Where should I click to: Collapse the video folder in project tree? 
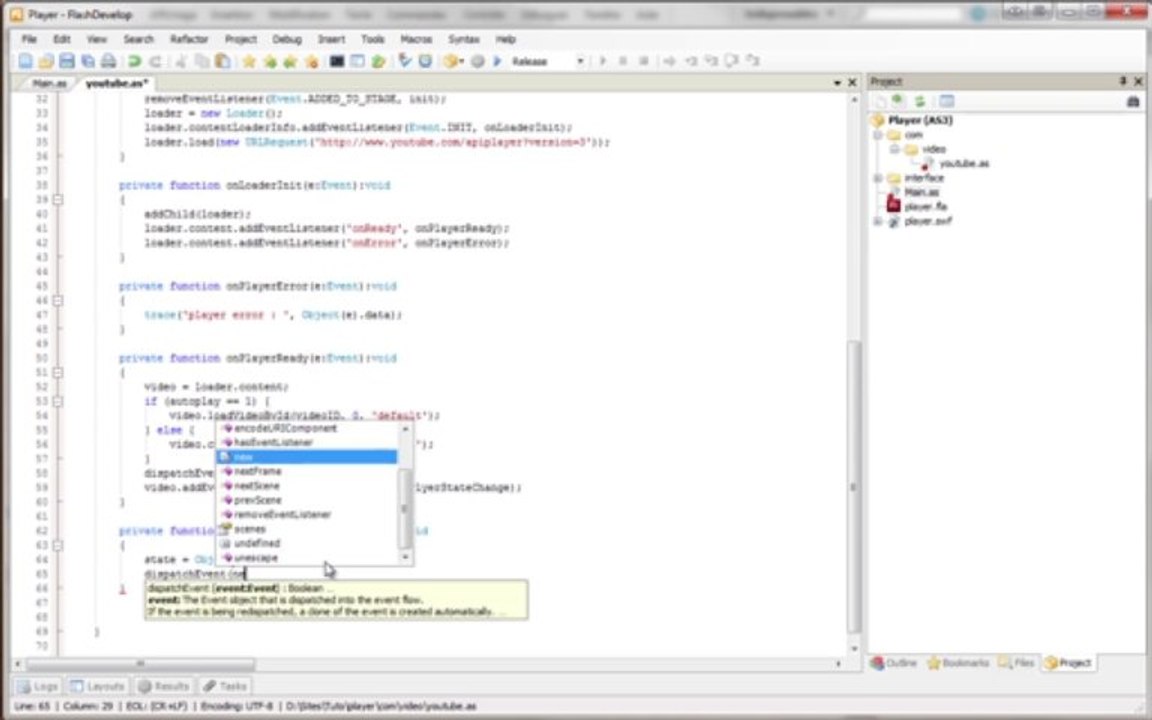894,149
